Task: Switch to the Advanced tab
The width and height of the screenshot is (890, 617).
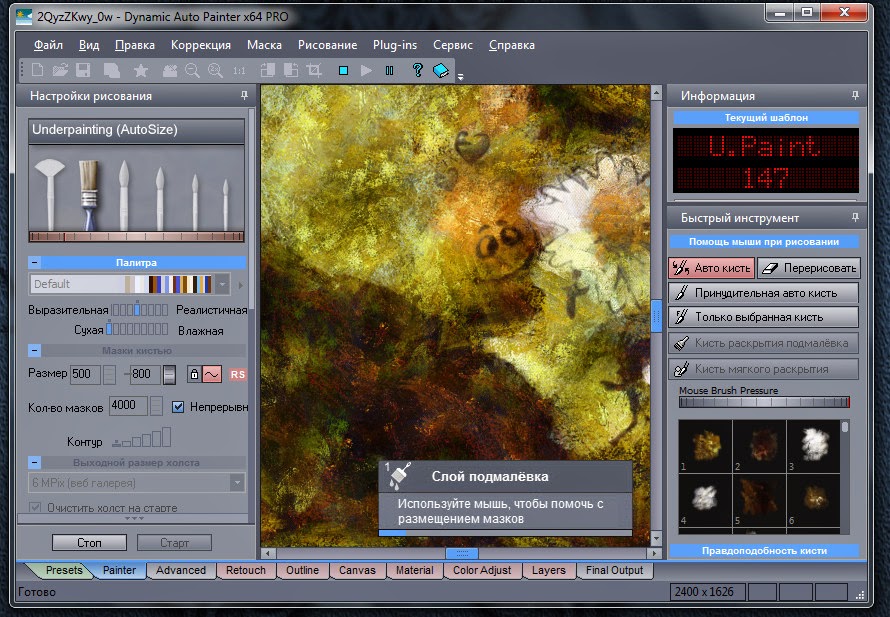Action: 180,570
